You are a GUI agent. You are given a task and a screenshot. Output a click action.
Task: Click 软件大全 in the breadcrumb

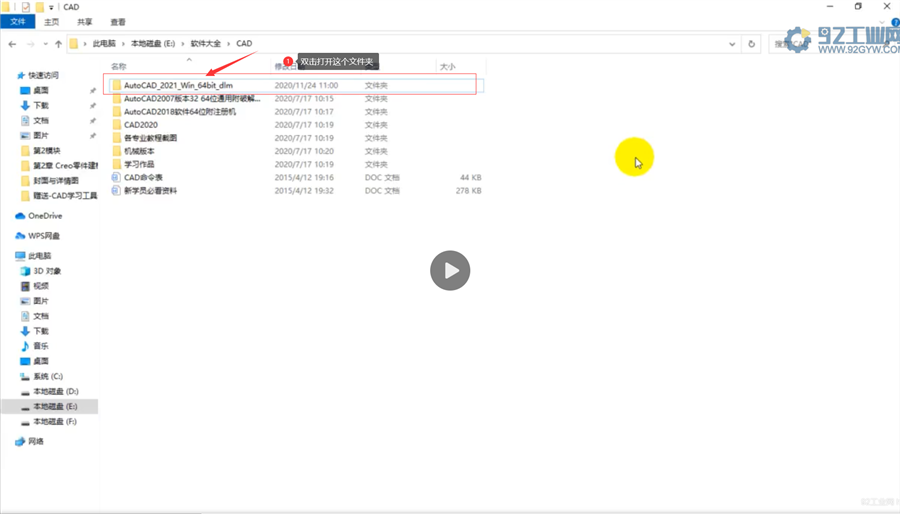click(x=205, y=44)
